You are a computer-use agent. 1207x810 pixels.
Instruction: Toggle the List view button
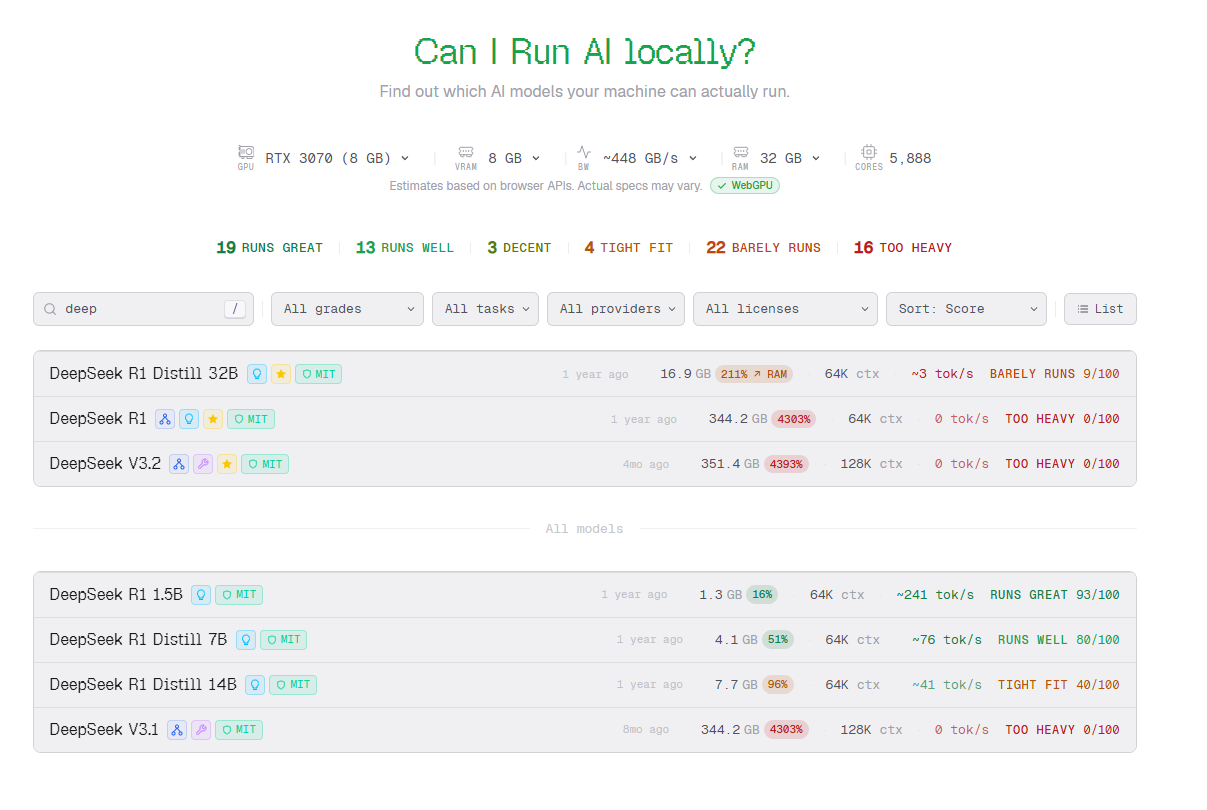[1100, 309]
